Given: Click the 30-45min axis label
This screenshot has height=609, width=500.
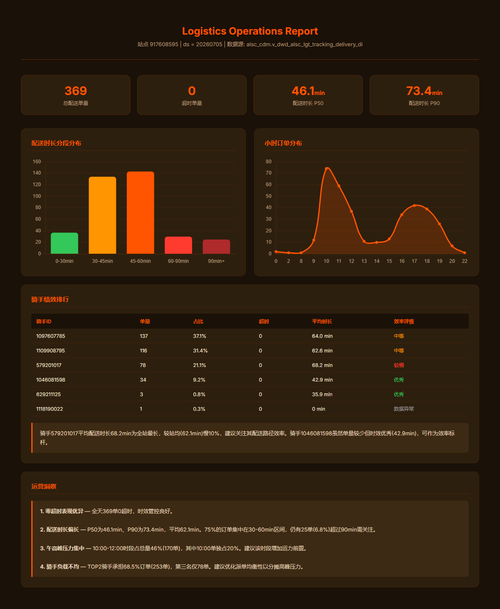Looking at the screenshot, I should coord(103,261).
